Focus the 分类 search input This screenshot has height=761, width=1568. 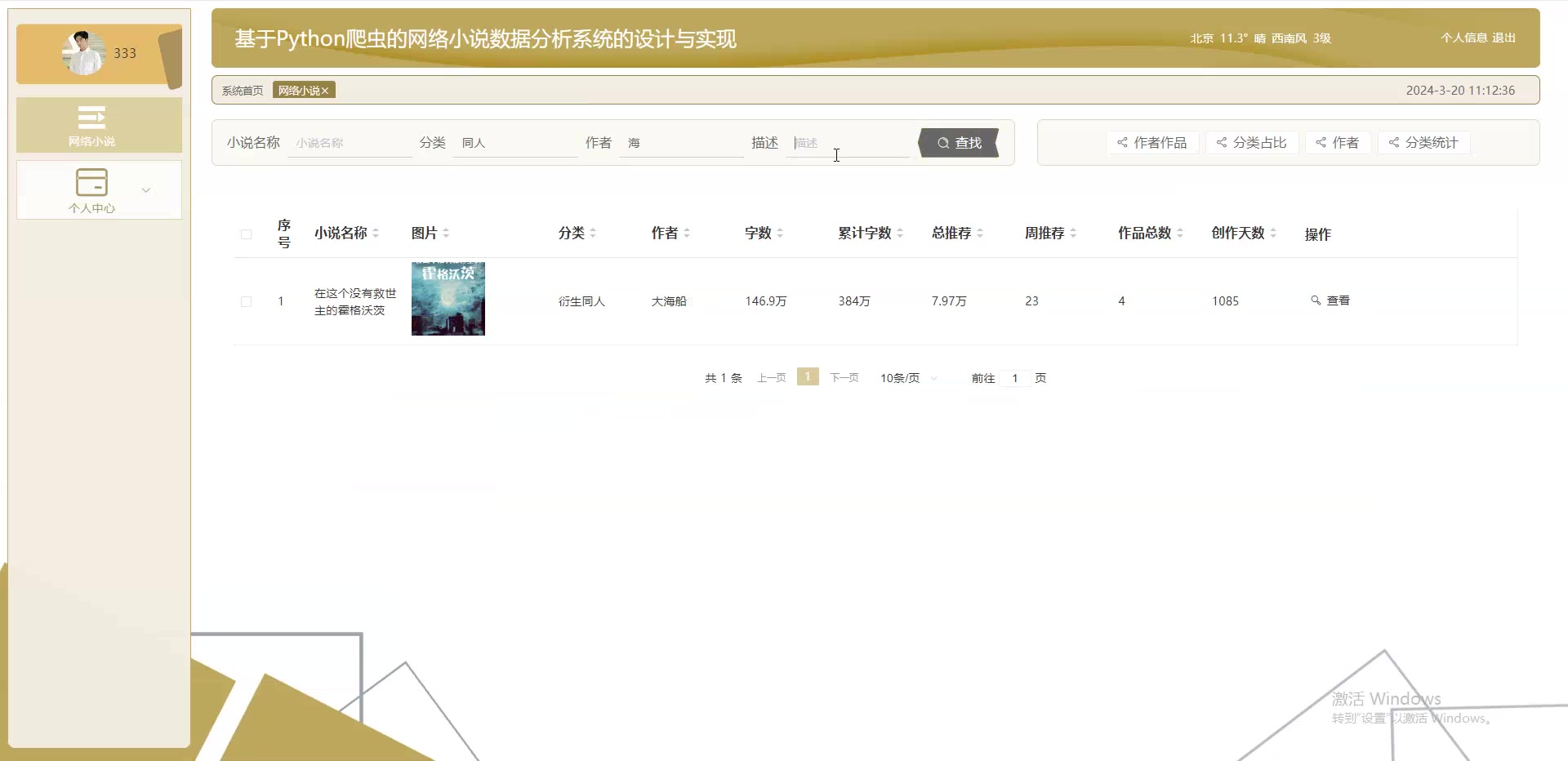click(x=515, y=143)
